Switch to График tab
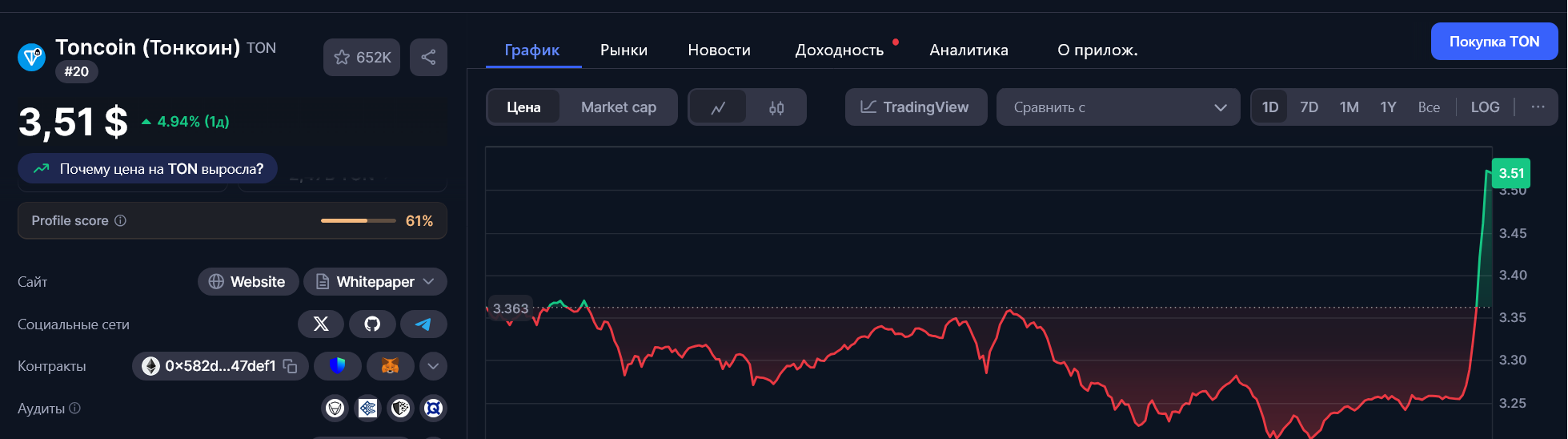 (532, 50)
